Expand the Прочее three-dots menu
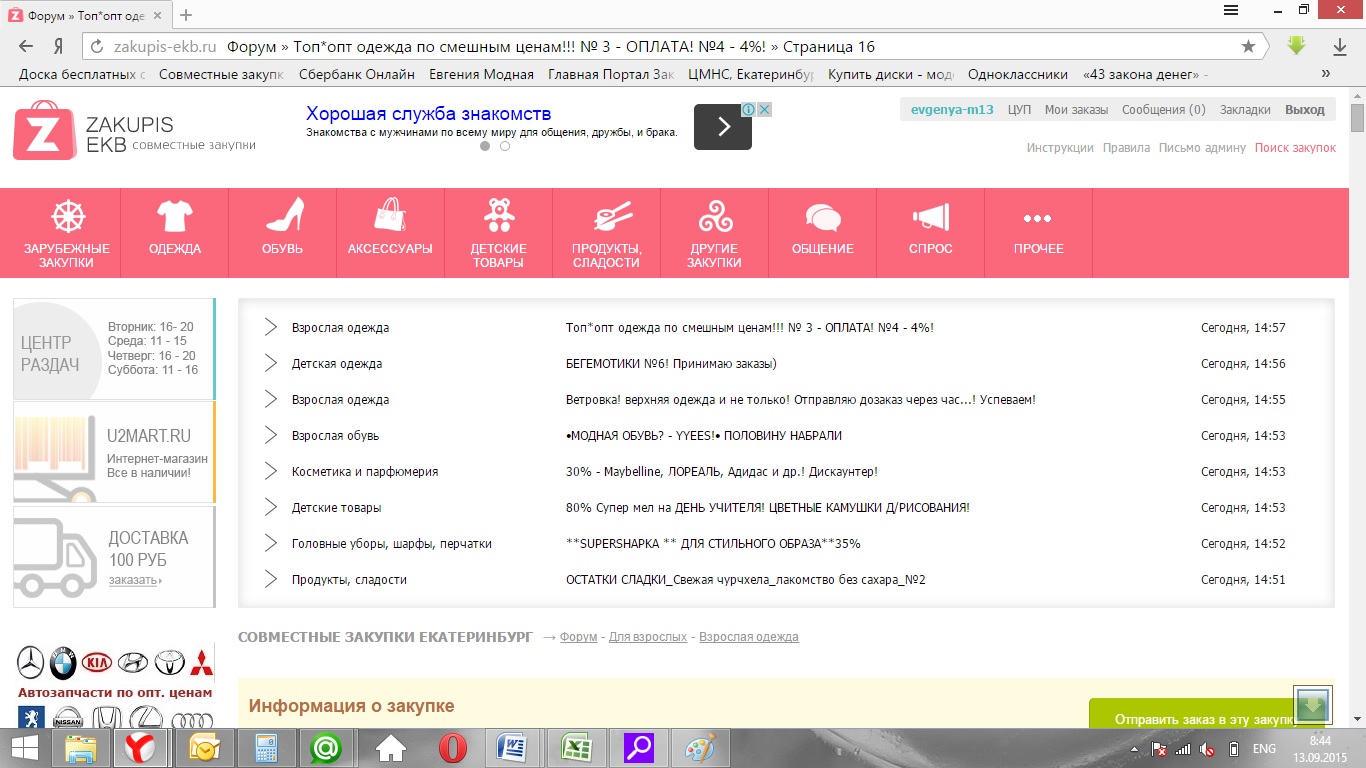 [1038, 218]
